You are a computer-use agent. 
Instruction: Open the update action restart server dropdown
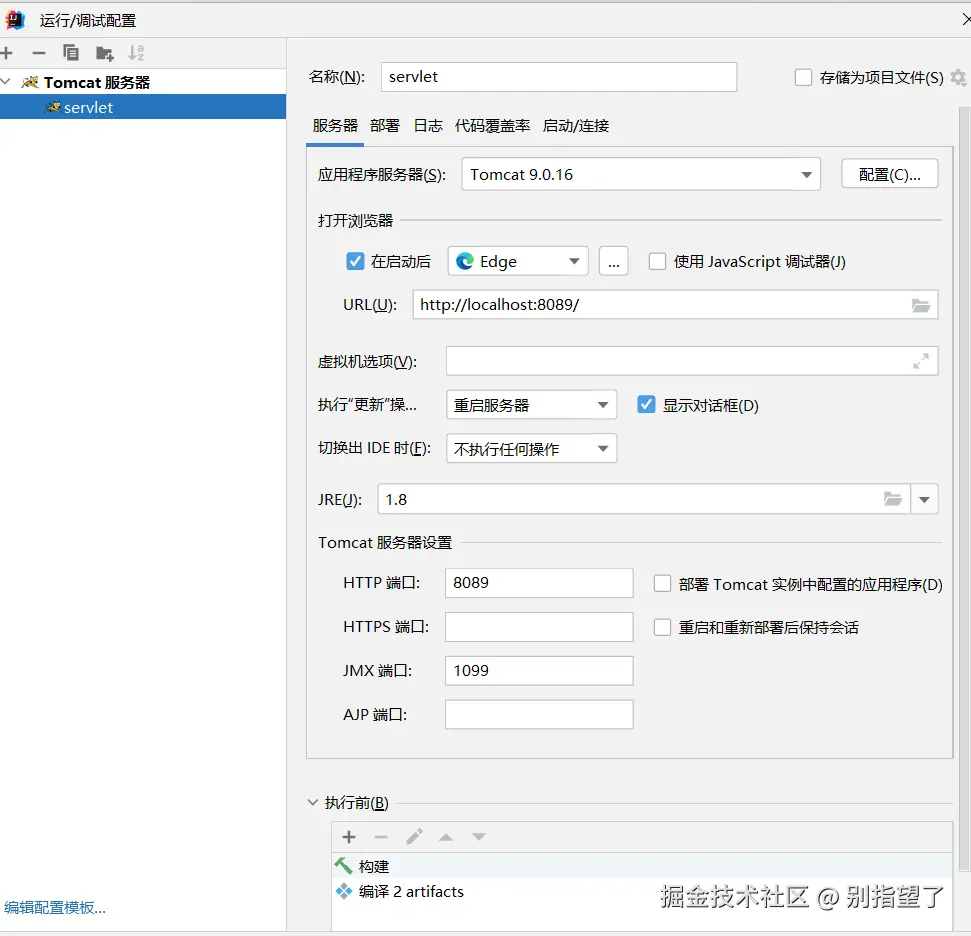531,405
